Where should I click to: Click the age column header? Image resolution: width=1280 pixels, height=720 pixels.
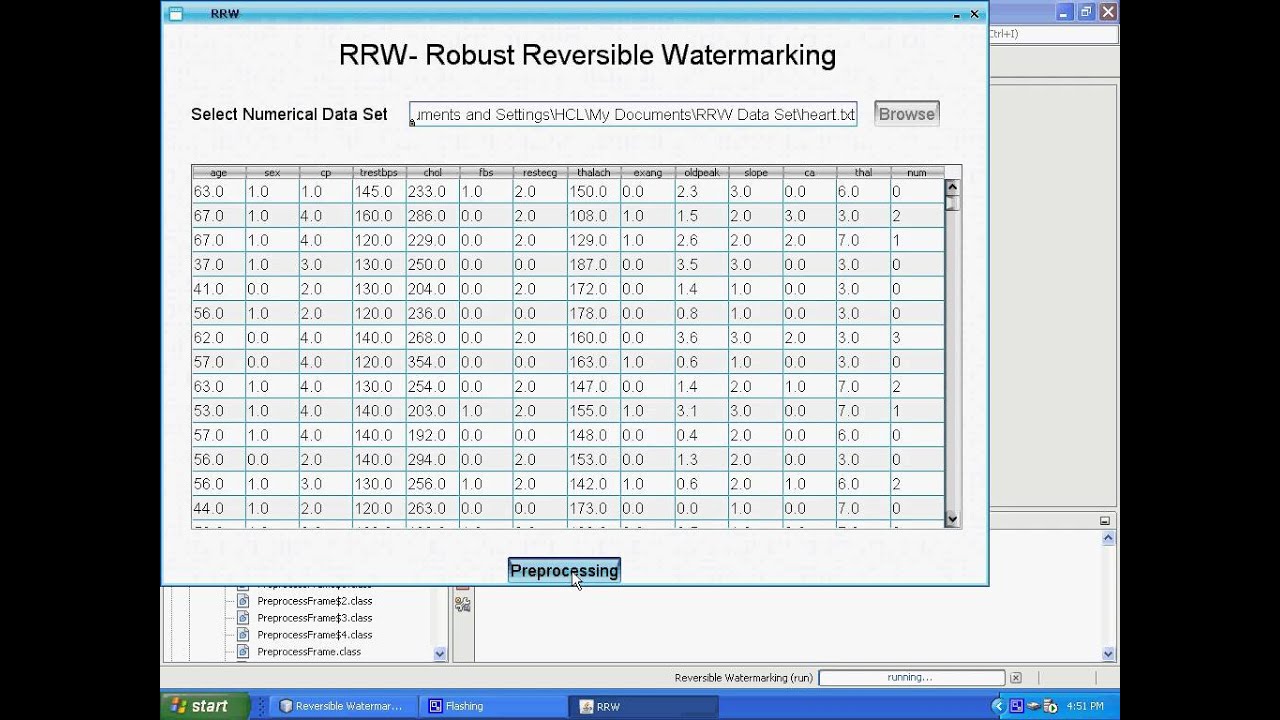click(x=218, y=173)
